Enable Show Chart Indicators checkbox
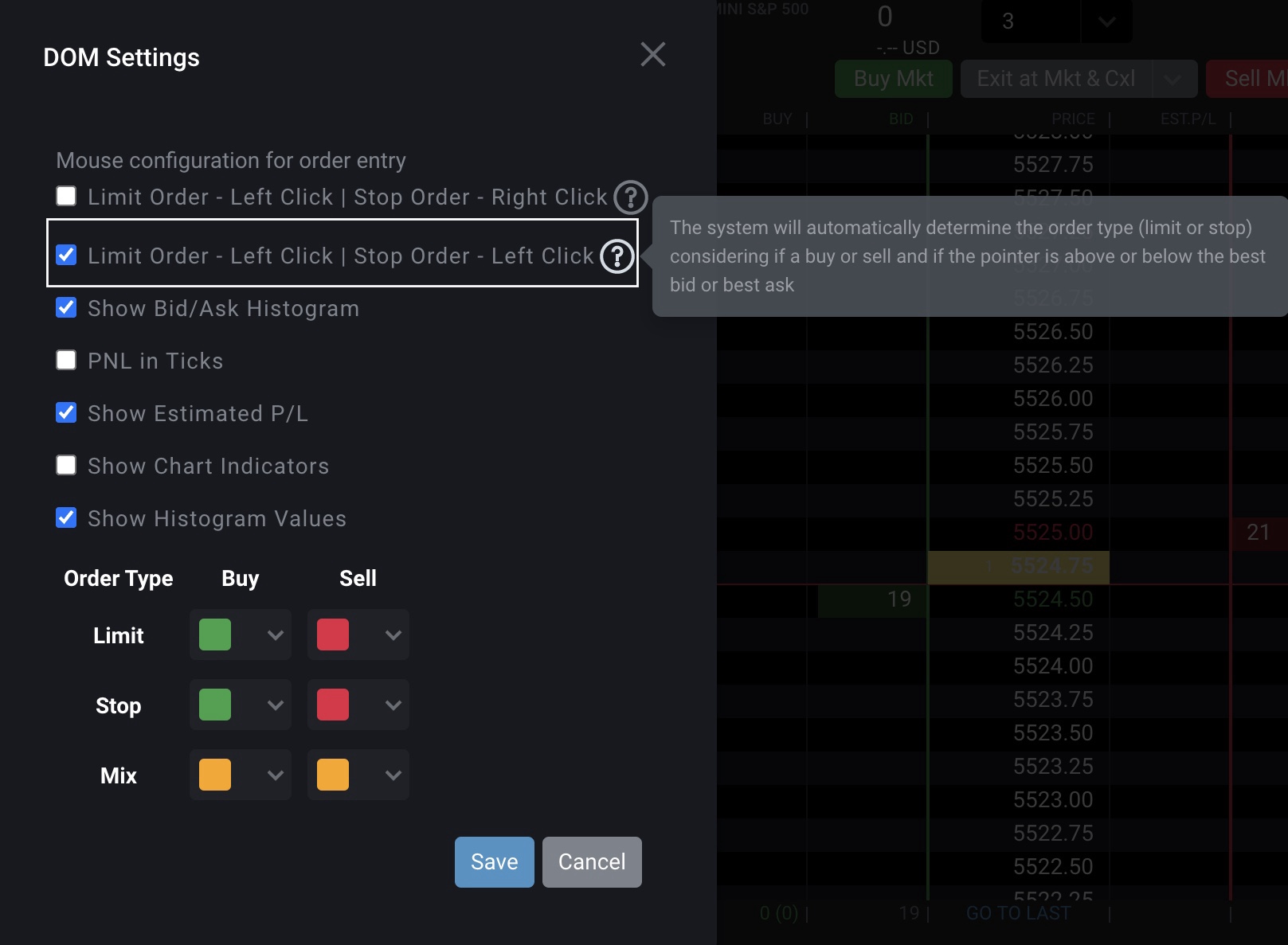This screenshot has height=945, width=1288. [67, 466]
